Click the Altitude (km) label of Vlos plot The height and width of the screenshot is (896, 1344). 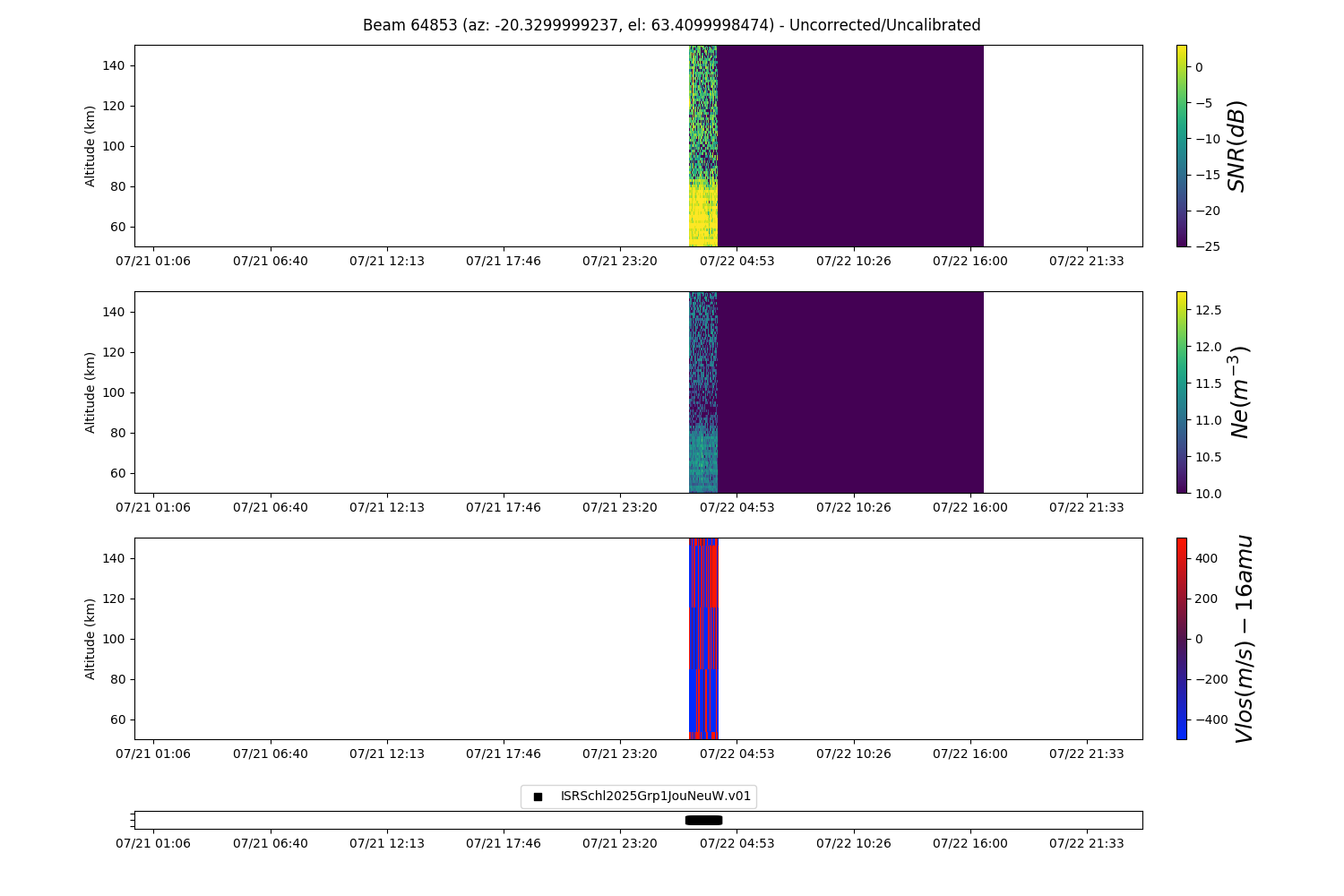point(90,638)
